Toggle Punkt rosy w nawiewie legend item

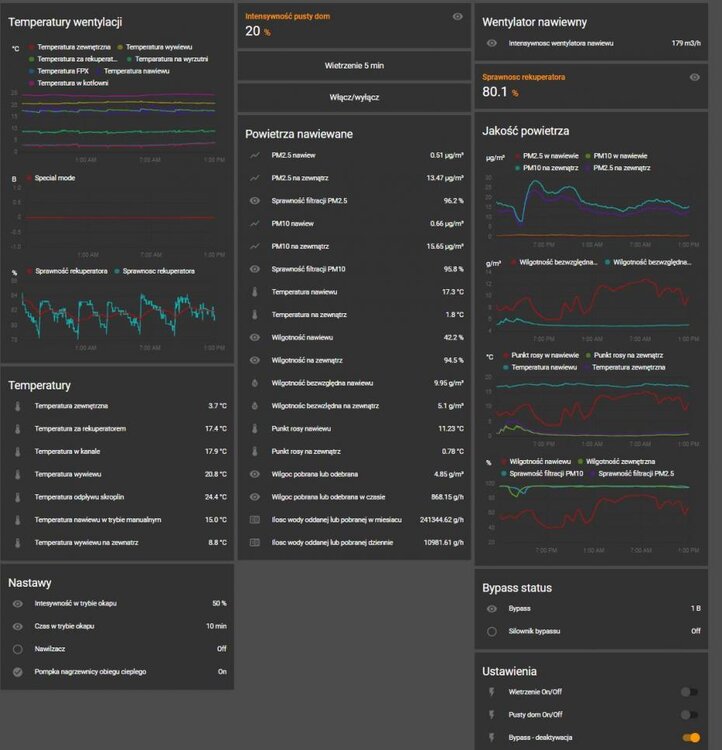[x=546, y=355]
